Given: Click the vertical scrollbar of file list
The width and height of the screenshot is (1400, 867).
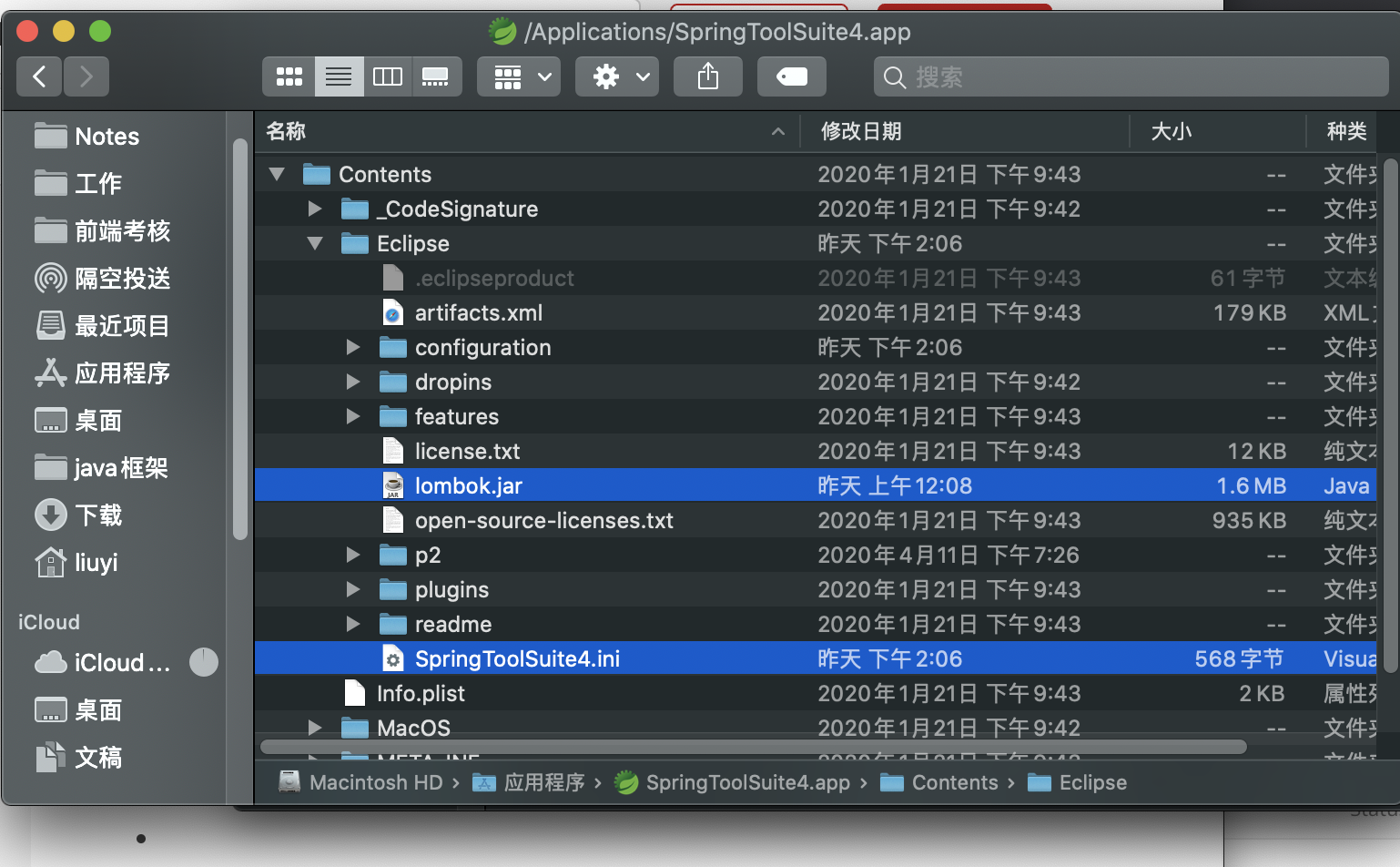Looking at the screenshot, I should pos(1390,415).
